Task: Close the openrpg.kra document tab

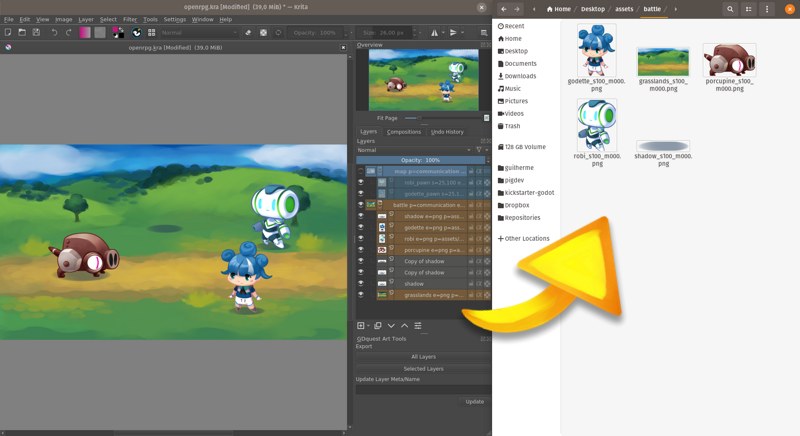Action: [x=343, y=47]
